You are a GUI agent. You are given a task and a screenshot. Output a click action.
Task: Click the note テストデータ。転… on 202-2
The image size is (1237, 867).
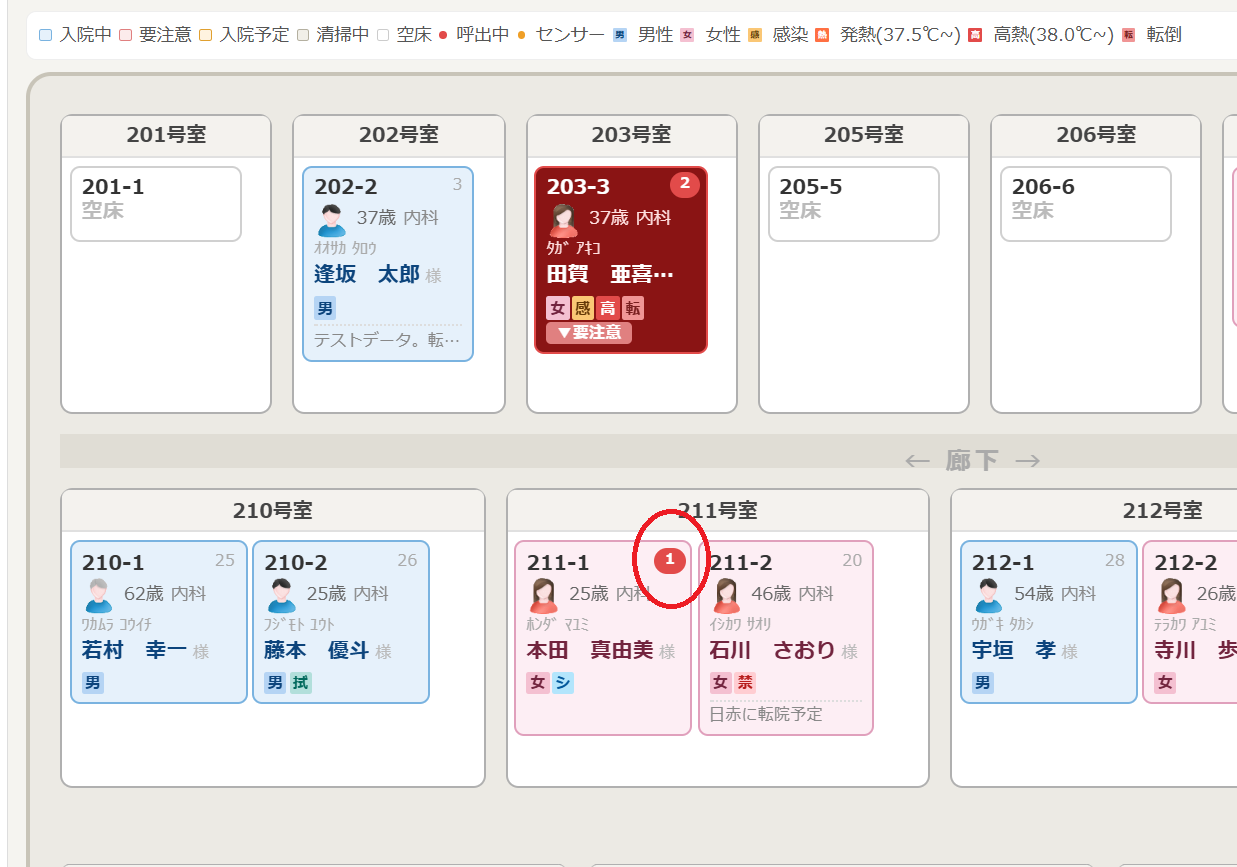[x=387, y=340]
